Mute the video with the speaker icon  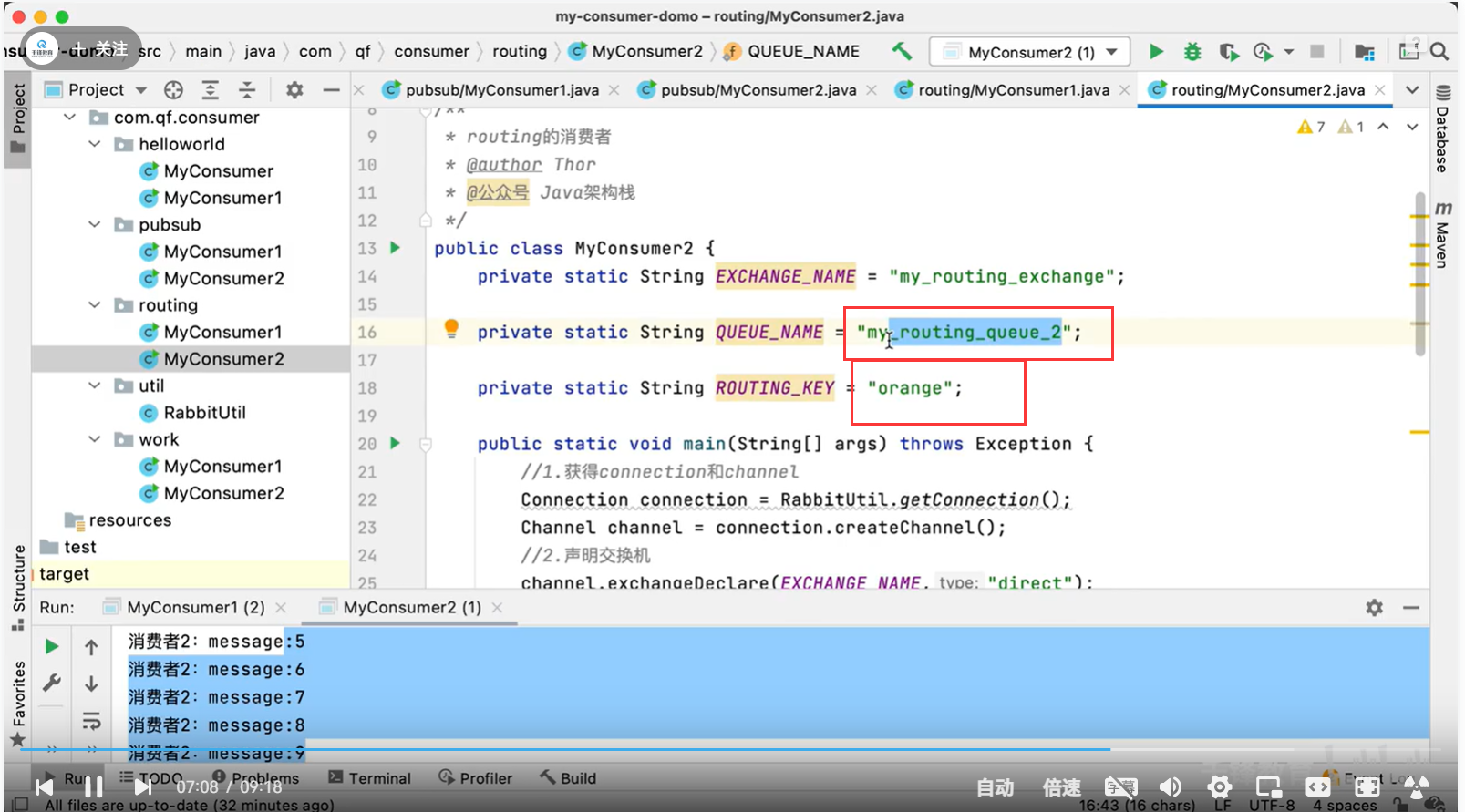[x=1171, y=786]
